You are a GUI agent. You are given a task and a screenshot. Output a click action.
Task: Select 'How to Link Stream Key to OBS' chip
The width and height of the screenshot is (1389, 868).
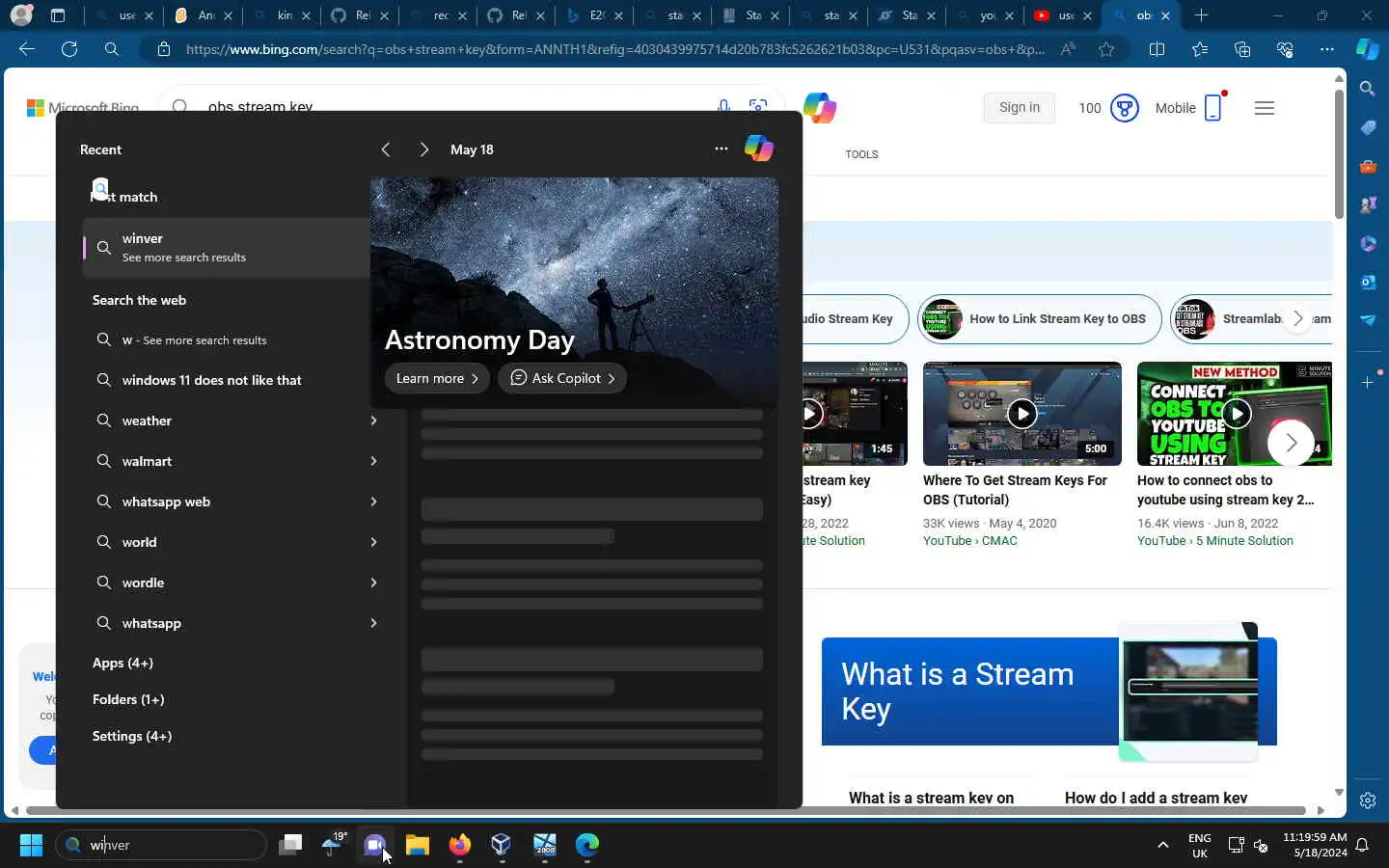[x=1039, y=318]
